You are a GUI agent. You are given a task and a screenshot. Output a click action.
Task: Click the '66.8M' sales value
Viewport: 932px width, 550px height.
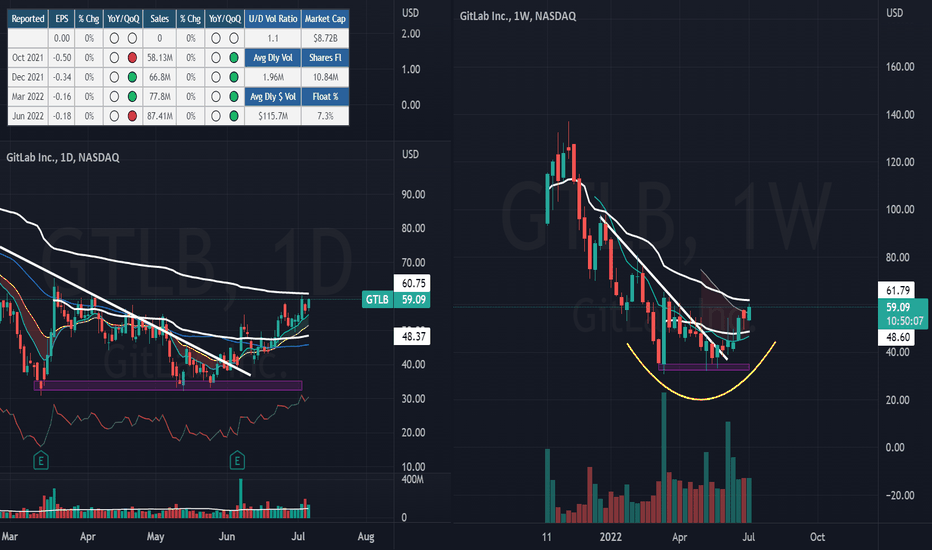[160, 77]
